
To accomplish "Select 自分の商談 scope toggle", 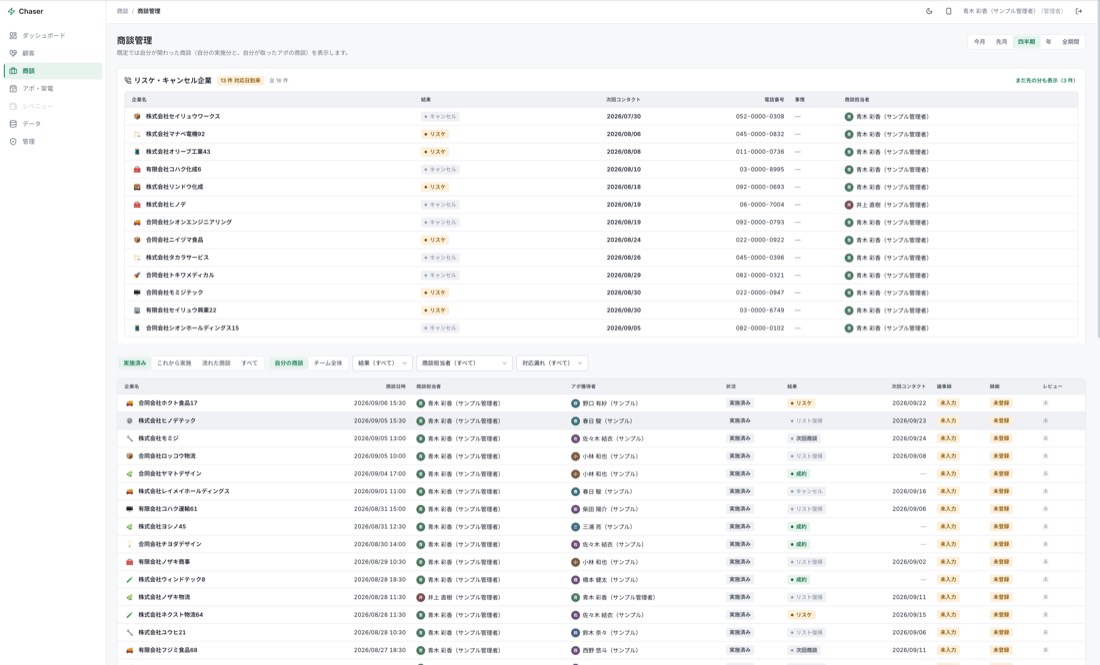I will [x=288, y=363].
